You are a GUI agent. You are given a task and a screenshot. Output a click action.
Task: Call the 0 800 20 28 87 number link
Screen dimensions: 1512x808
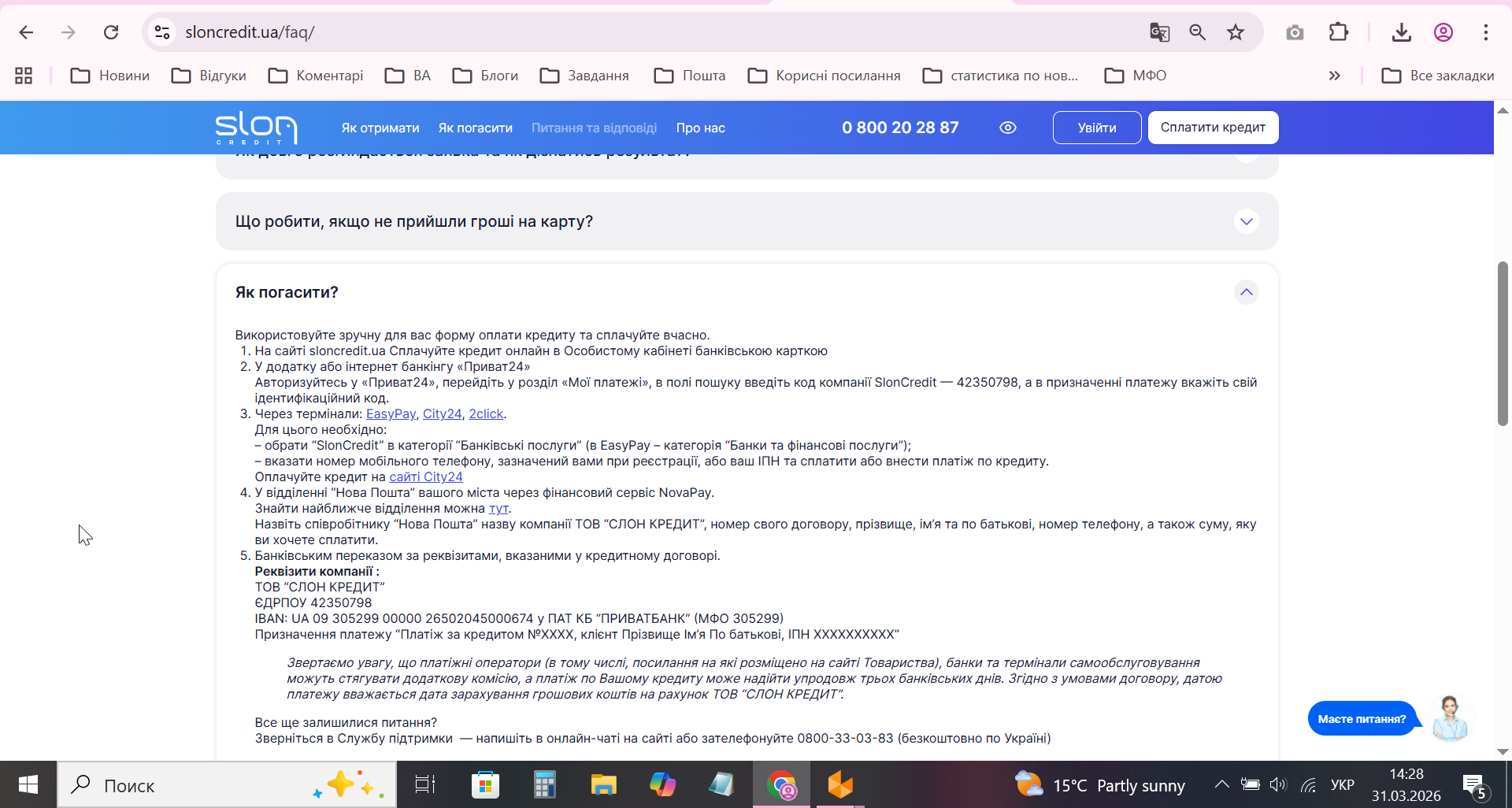click(x=900, y=128)
